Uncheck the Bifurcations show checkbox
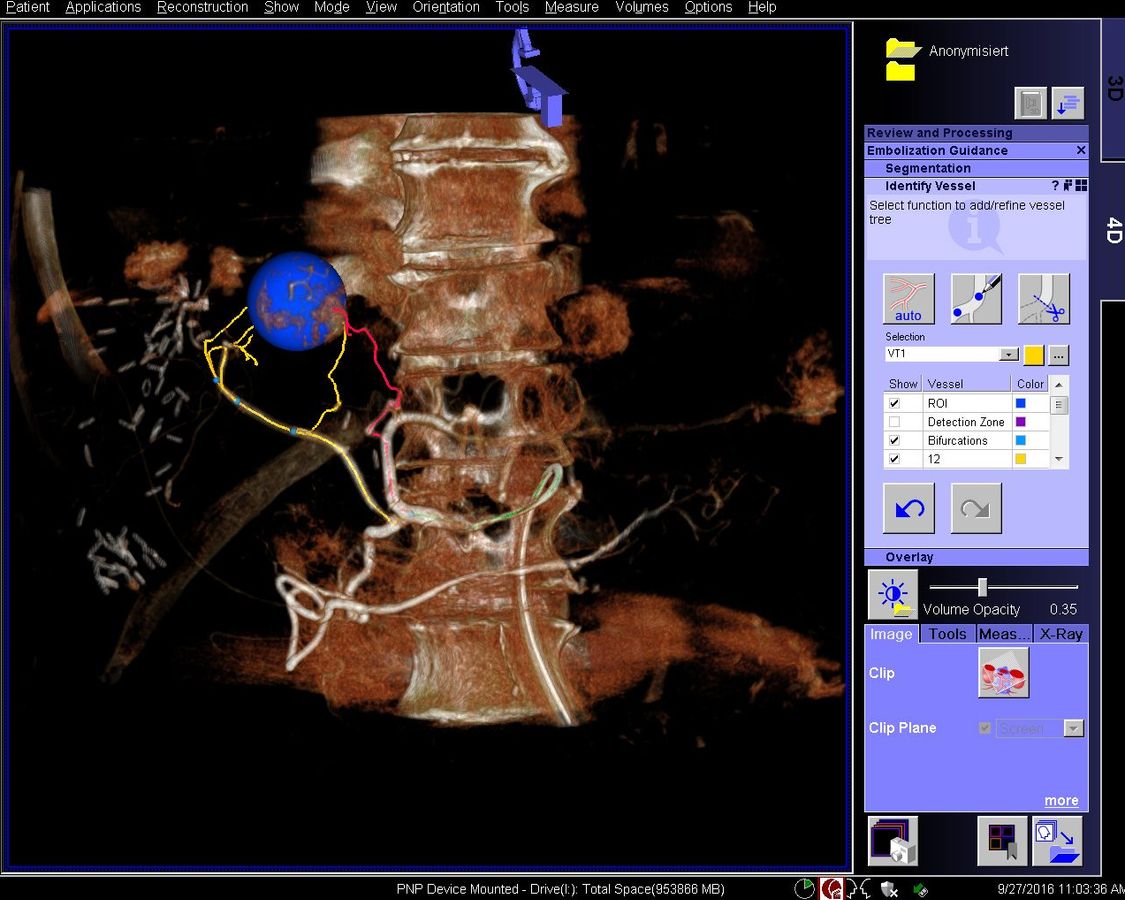 point(894,441)
